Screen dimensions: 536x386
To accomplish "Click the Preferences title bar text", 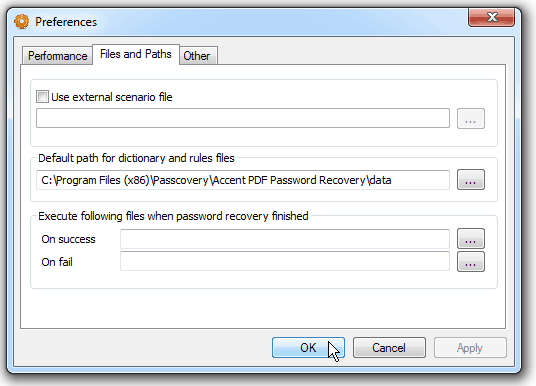I will [66, 22].
